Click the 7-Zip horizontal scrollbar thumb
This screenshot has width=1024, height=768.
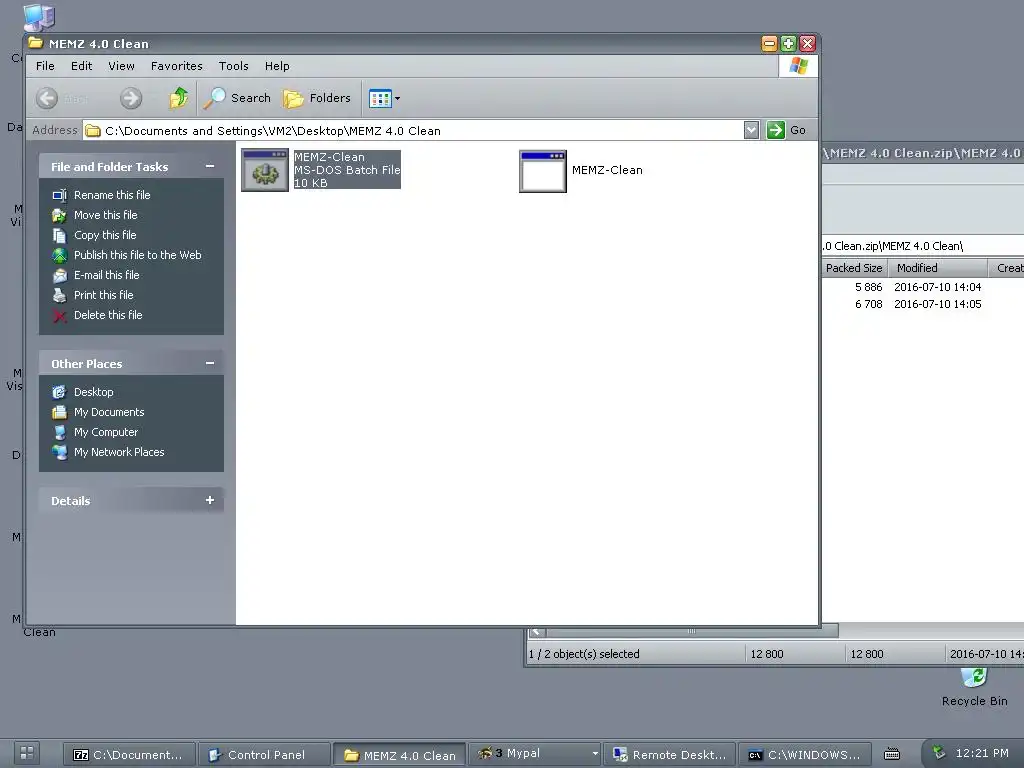coord(692,631)
